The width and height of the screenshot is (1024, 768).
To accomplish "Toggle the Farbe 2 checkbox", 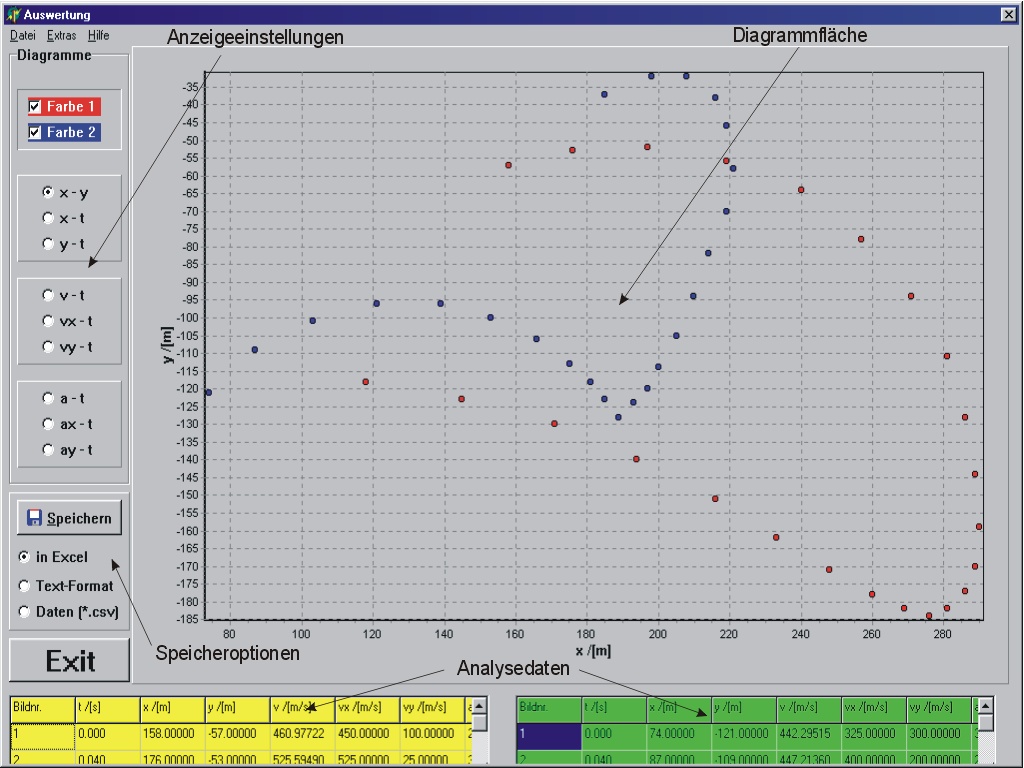I will click(35, 132).
